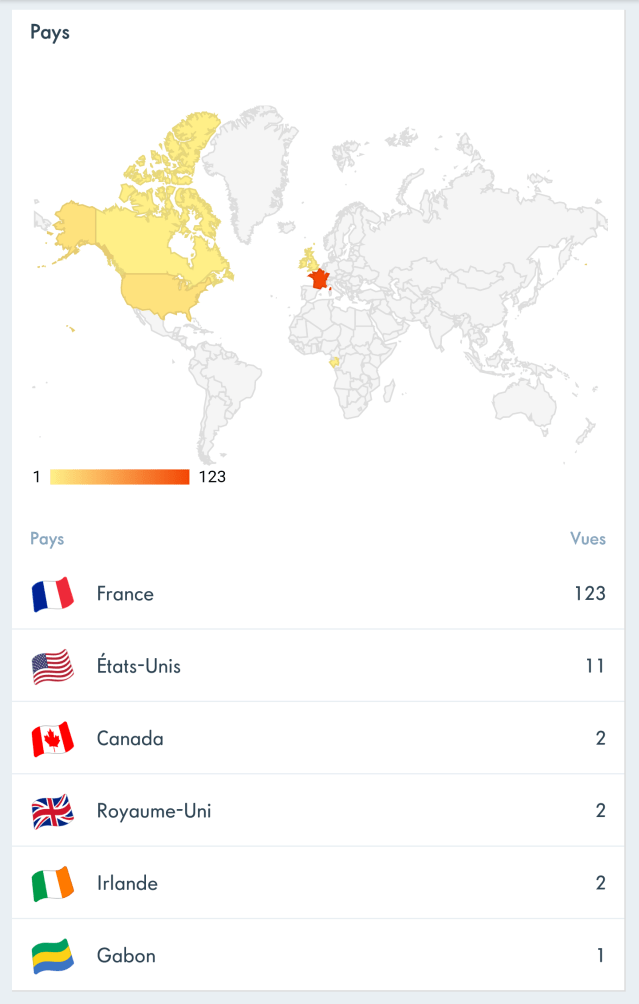
Task: Select the États-Unis row label
Action: coord(139,666)
